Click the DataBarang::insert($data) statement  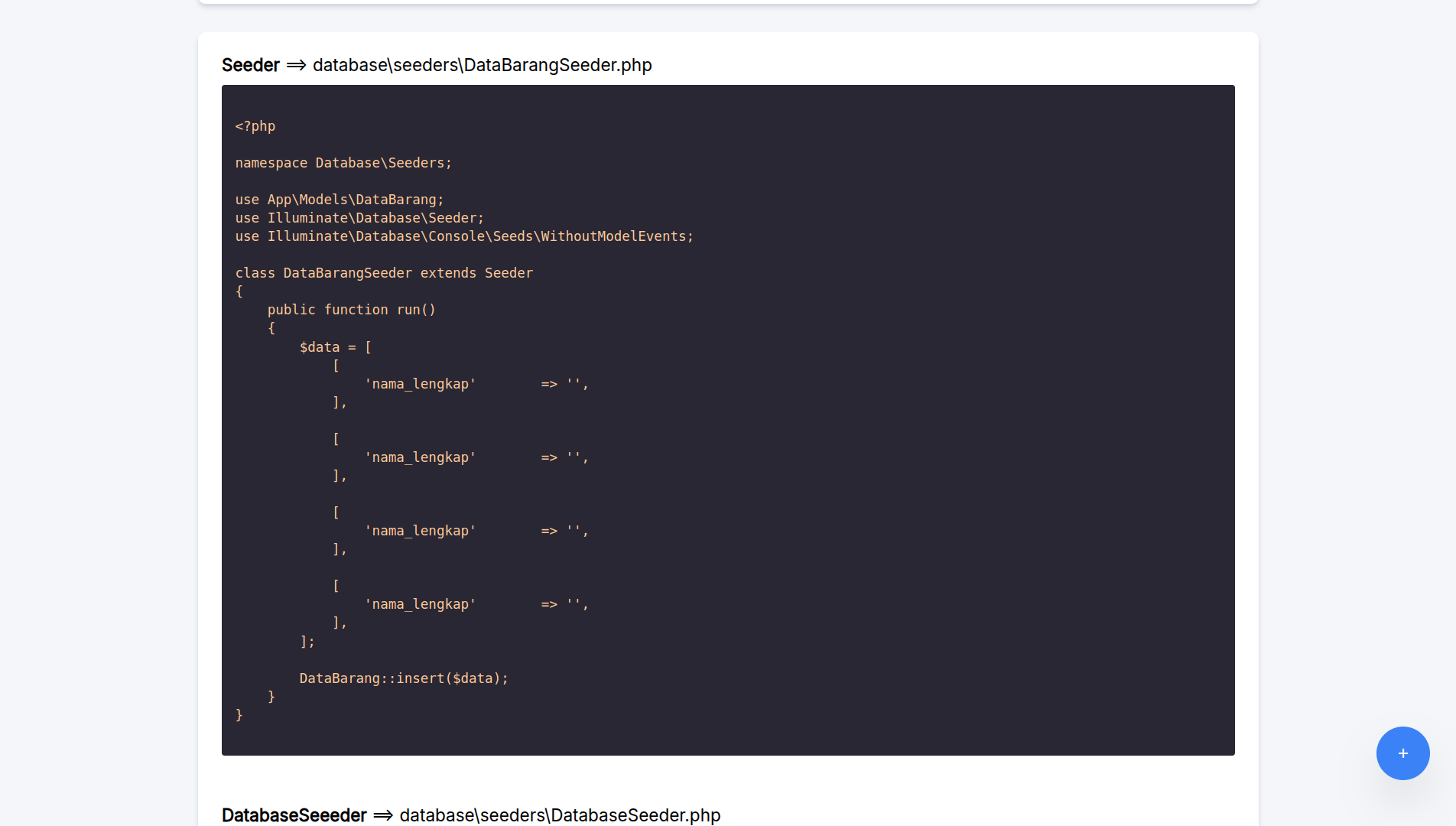[404, 678]
